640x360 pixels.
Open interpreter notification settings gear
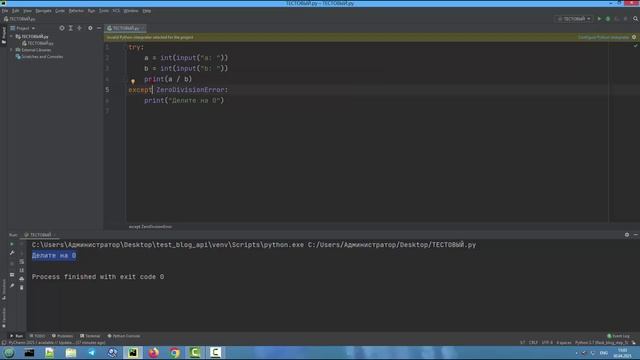(x=634, y=37)
